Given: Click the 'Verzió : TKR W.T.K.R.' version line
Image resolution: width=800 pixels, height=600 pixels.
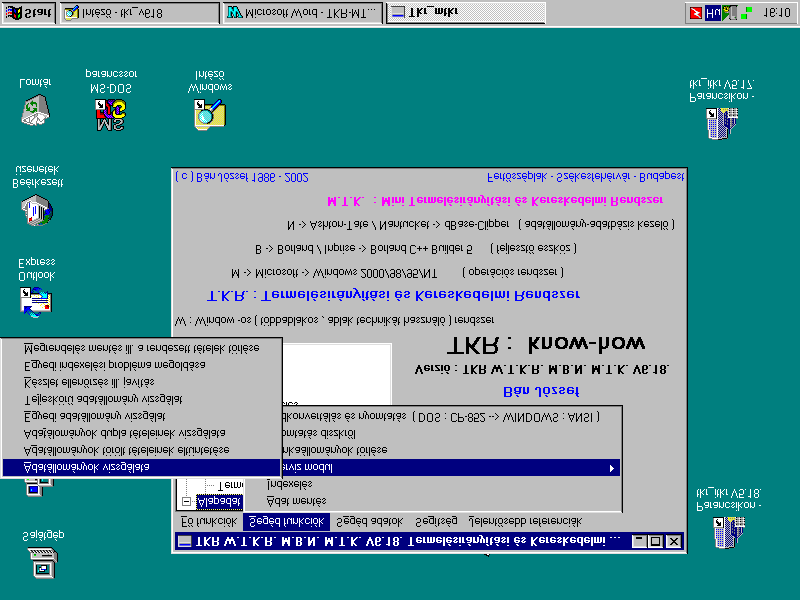Looking at the screenshot, I should click(x=542, y=369).
